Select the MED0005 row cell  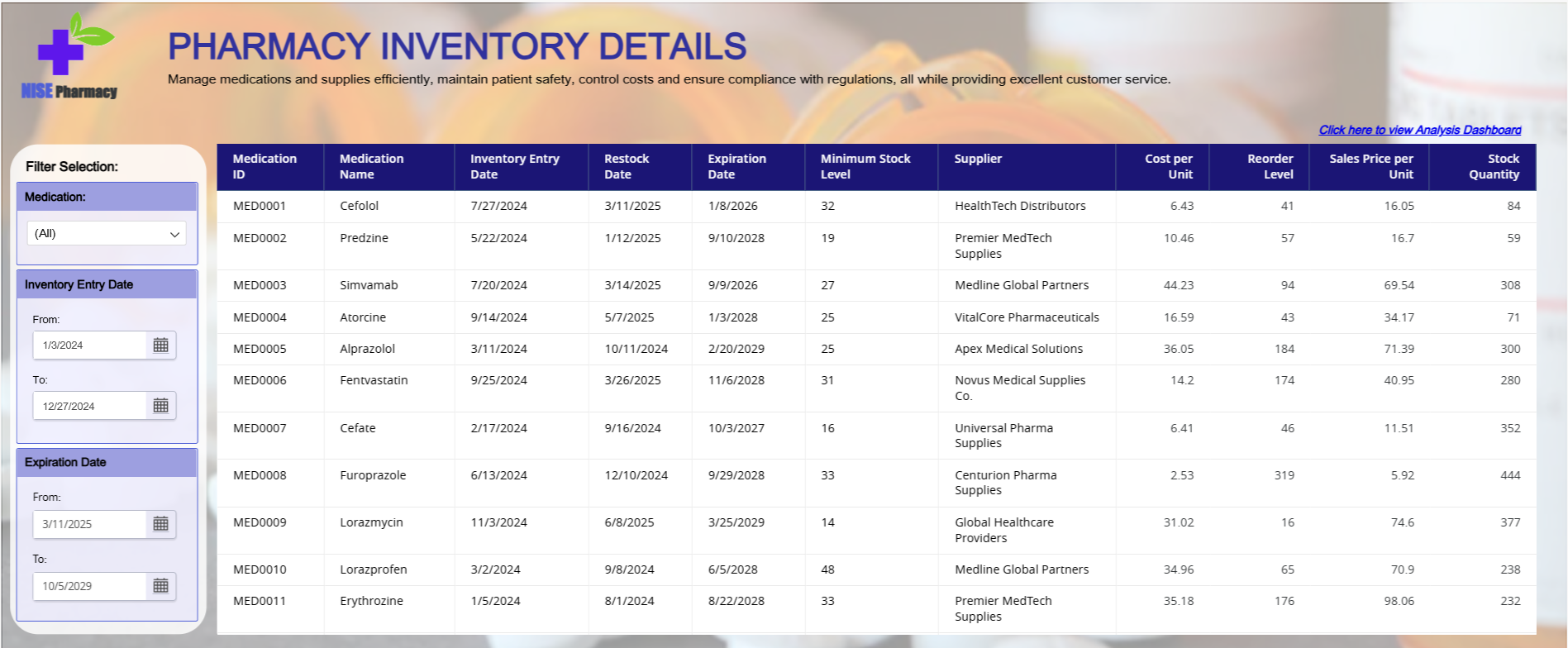click(260, 349)
